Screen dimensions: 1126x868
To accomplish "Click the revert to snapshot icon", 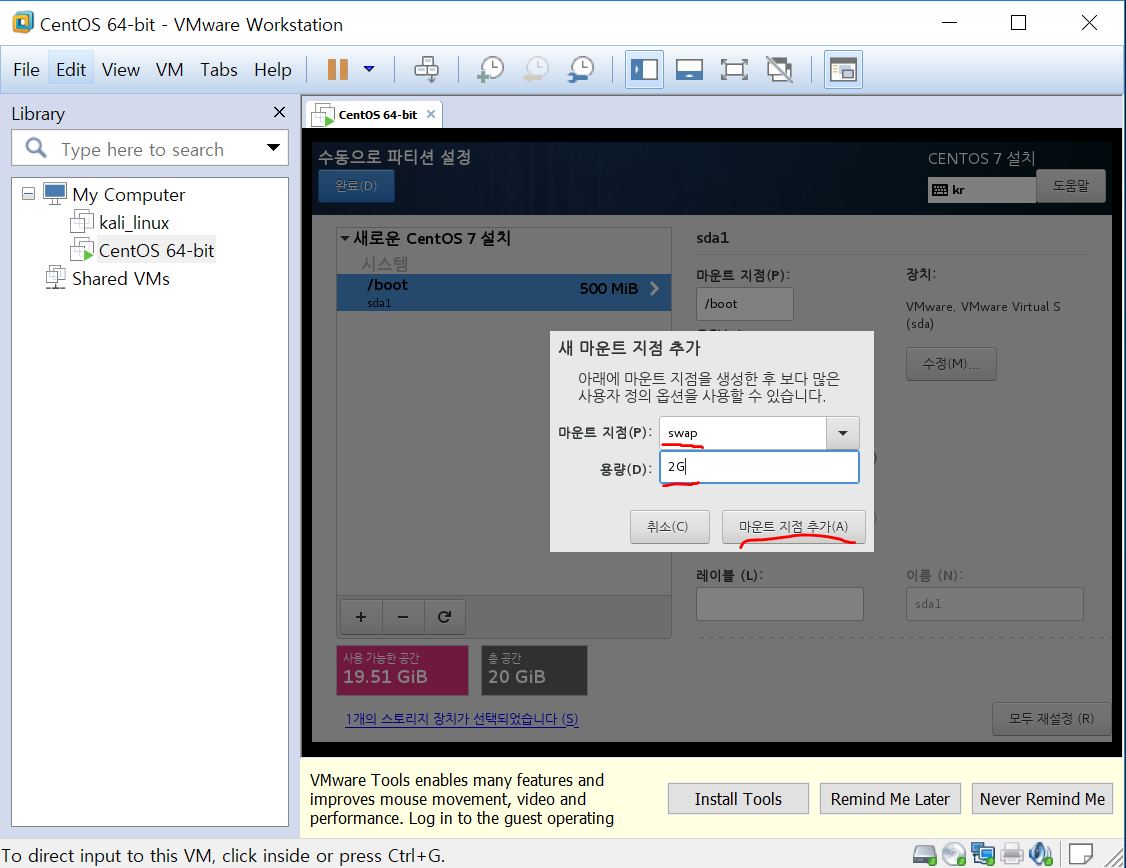I will (x=536, y=70).
